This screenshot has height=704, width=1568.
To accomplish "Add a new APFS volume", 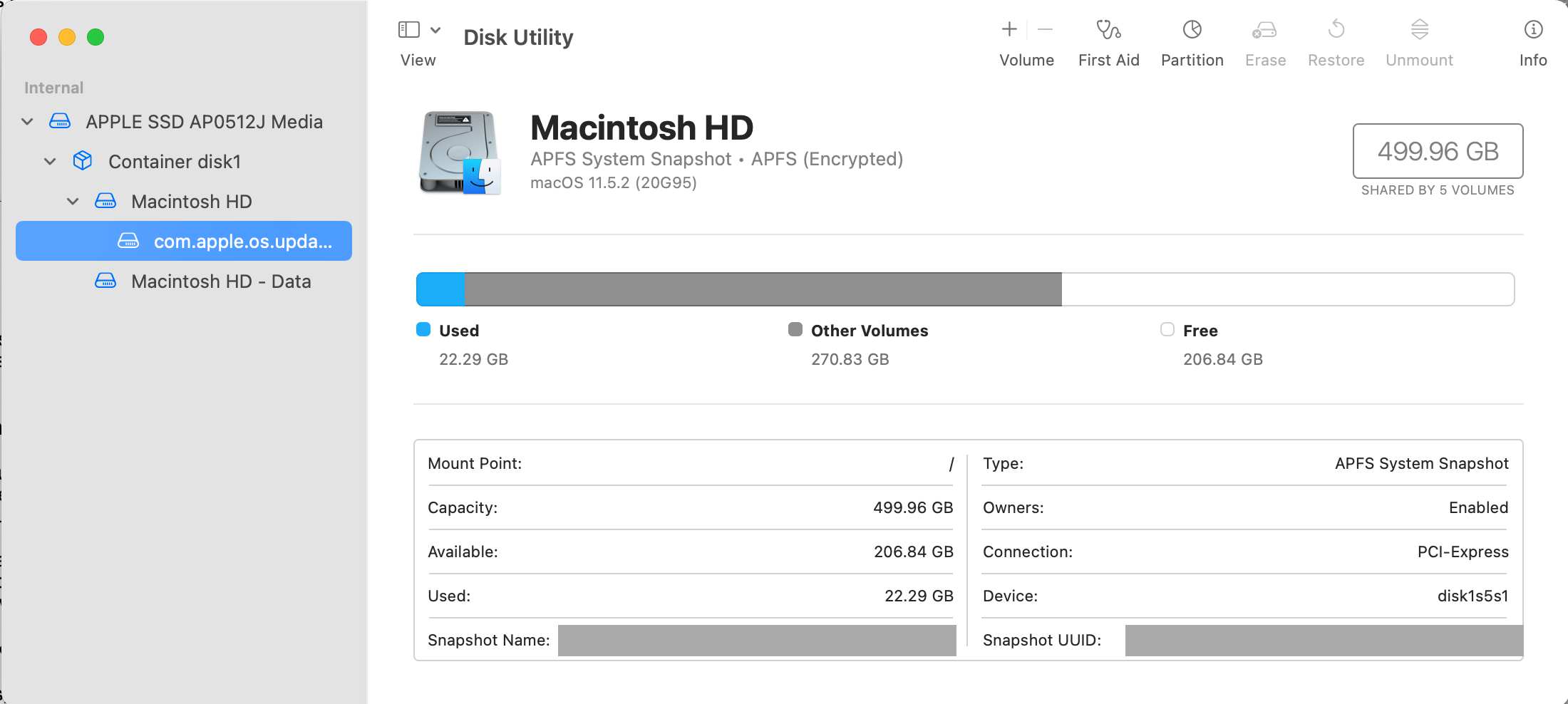I will point(1009,29).
